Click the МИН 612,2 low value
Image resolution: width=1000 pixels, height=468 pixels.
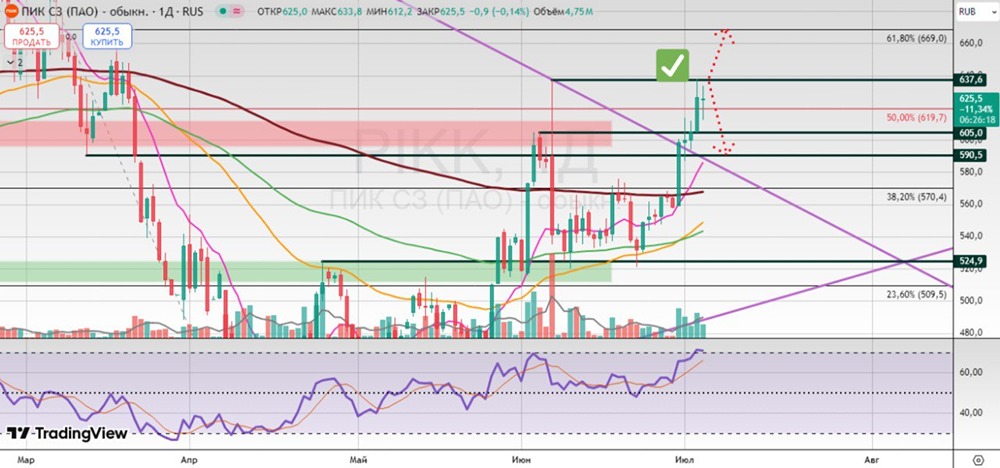pos(388,11)
